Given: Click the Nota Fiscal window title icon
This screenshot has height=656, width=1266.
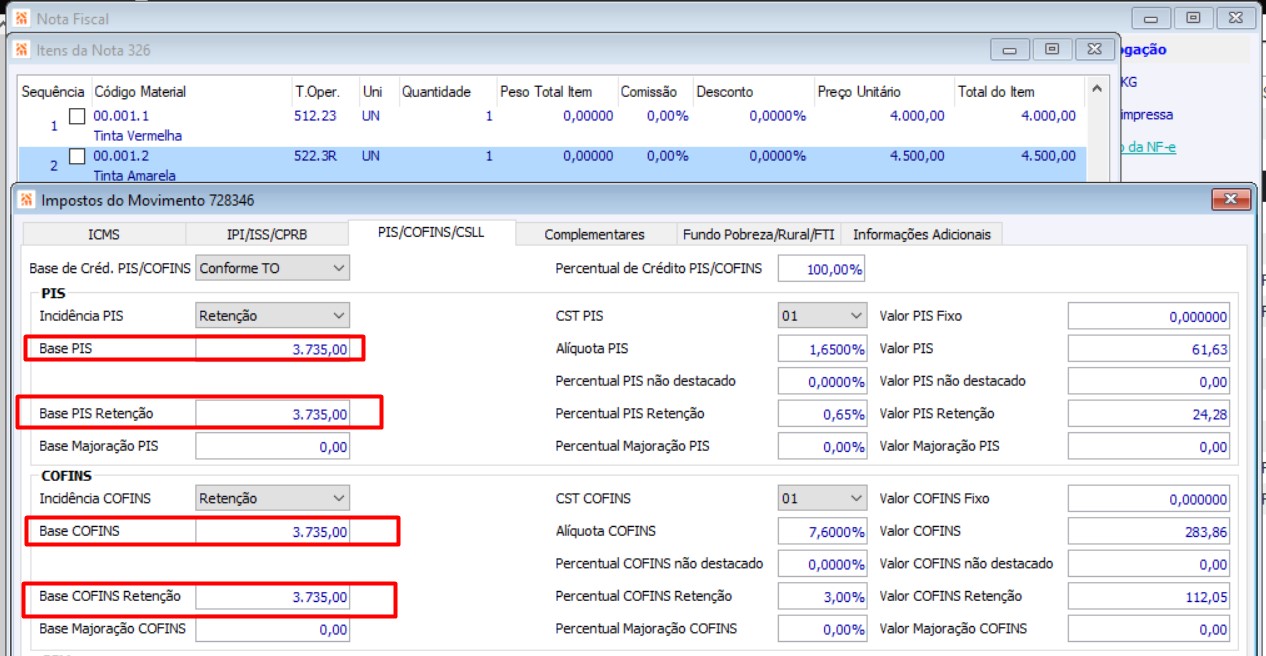Looking at the screenshot, I should (x=21, y=18).
